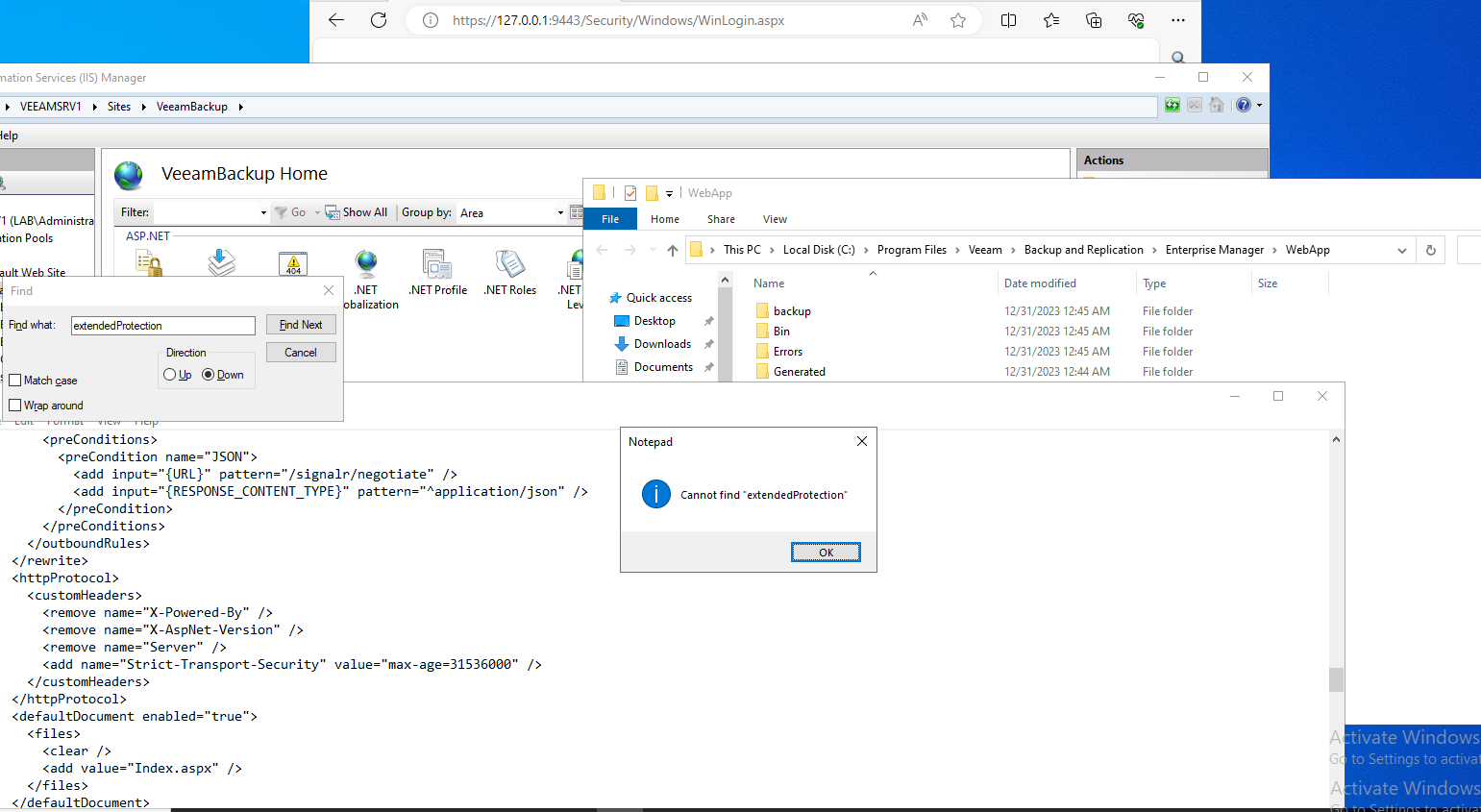Refresh the WebApp folder view
The width and height of the screenshot is (1481, 812).
[1430, 250]
